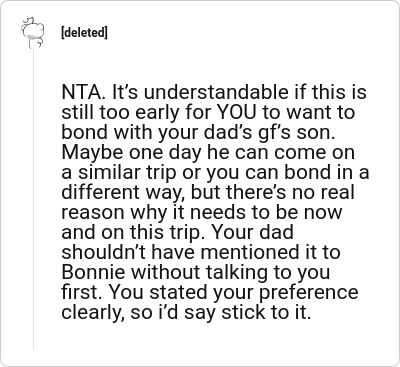Click the word 'preference' in the comment
This screenshot has height=367, width=400.
(309, 293)
